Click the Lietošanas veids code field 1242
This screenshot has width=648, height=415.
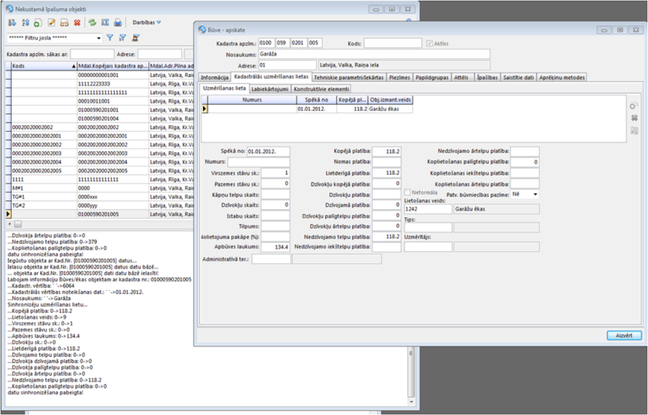[x=428, y=209]
